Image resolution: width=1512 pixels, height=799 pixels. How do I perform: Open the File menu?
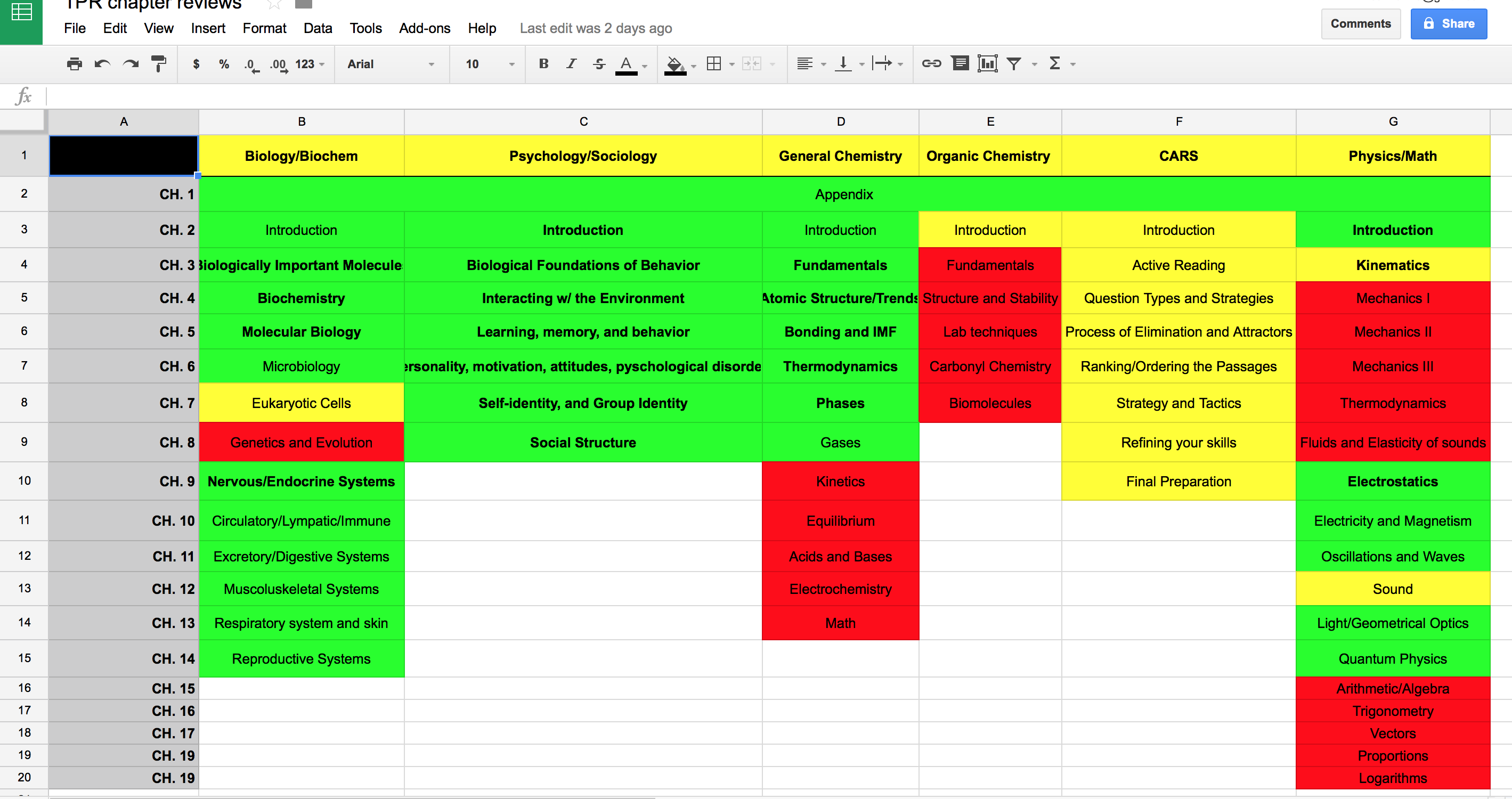click(x=75, y=28)
